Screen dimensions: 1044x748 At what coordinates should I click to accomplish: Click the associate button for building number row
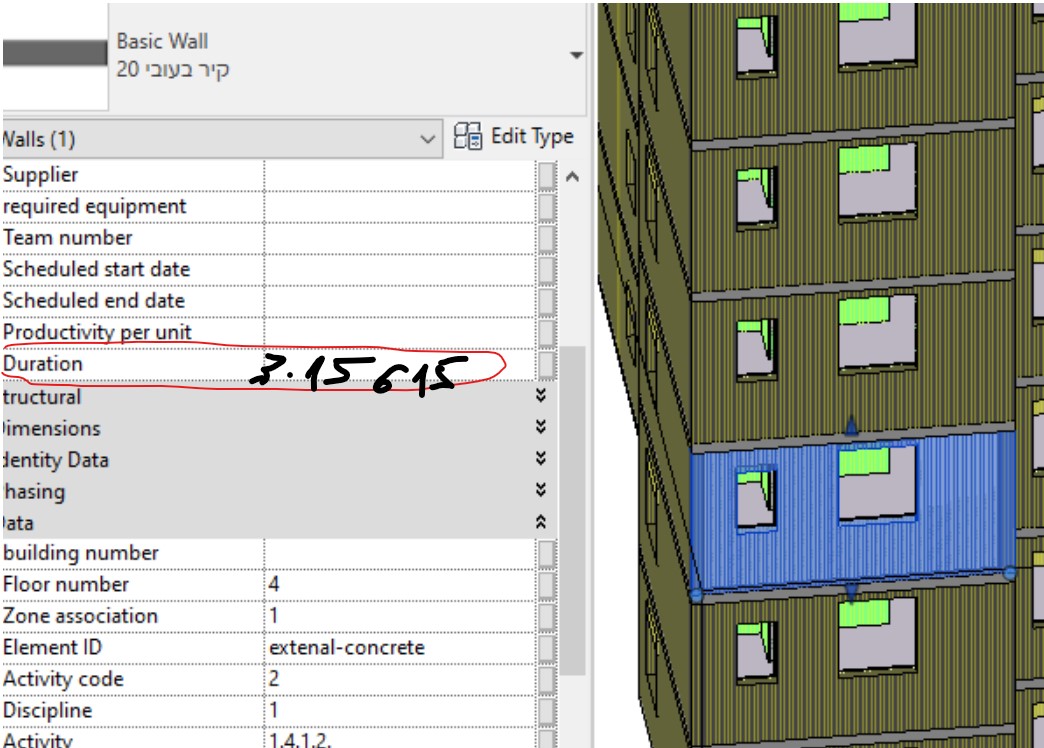pos(547,554)
